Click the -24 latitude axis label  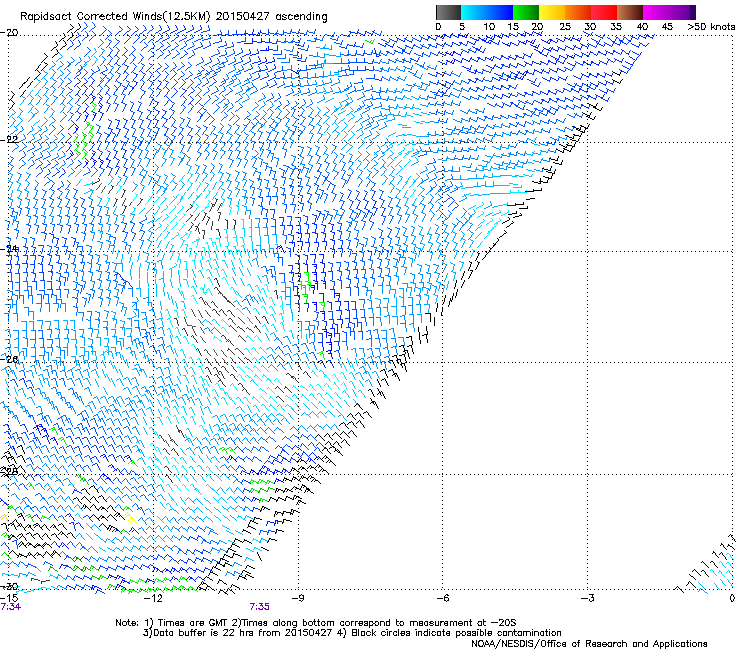pyautogui.click(x=9, y=249)
